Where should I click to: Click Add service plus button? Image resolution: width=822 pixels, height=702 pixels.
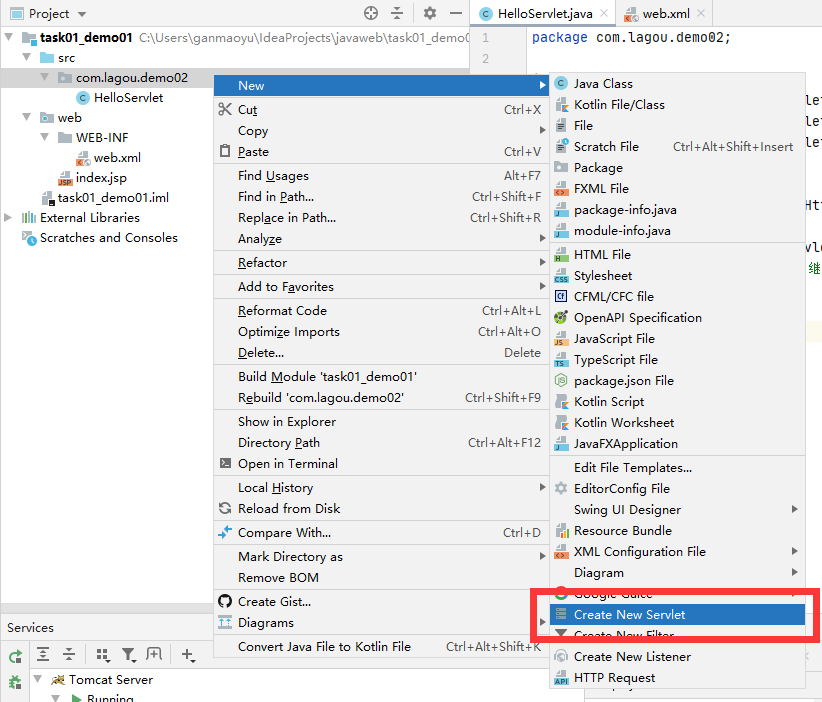point(188,654)
